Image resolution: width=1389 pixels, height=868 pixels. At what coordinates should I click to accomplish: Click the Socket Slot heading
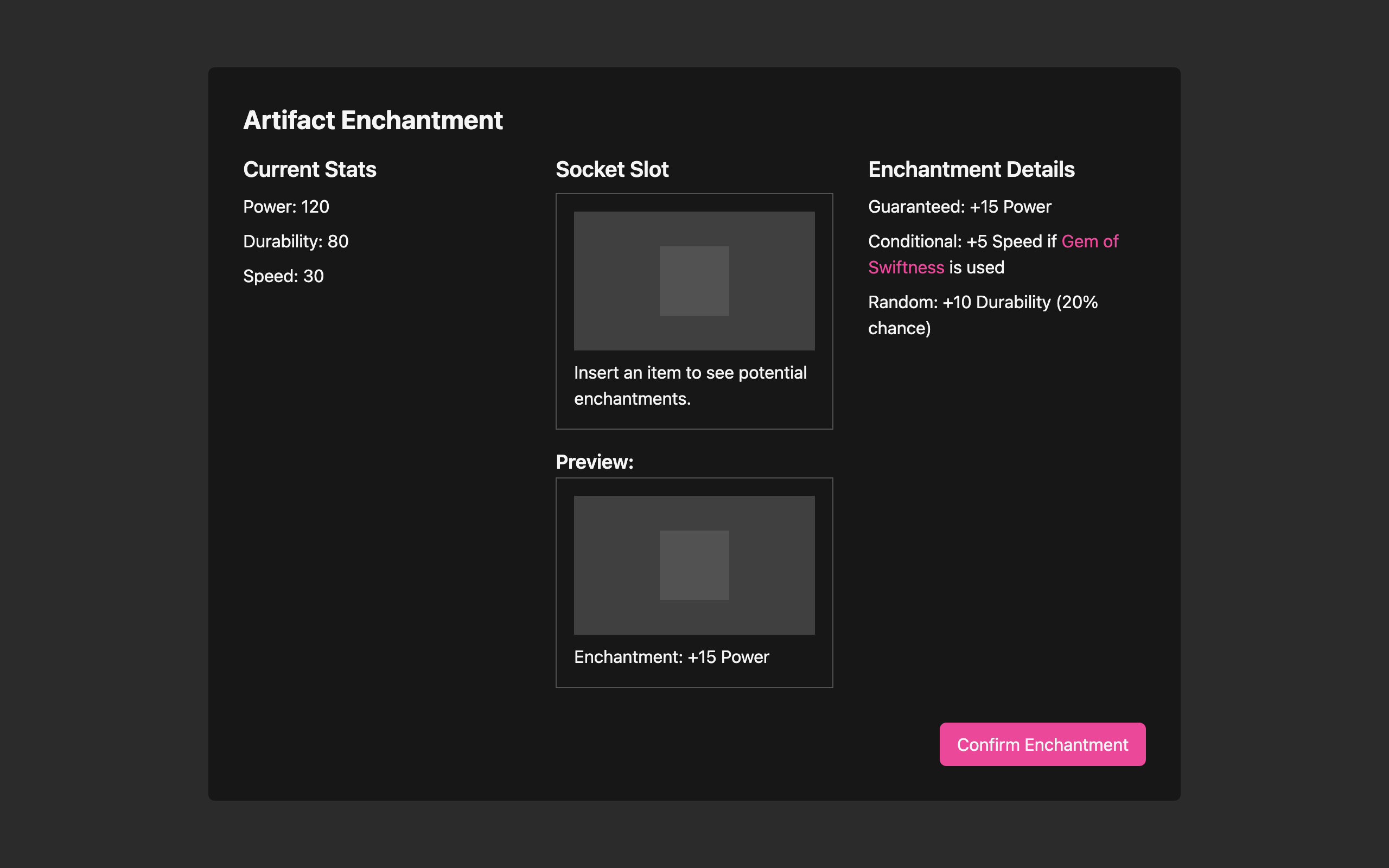612,169
